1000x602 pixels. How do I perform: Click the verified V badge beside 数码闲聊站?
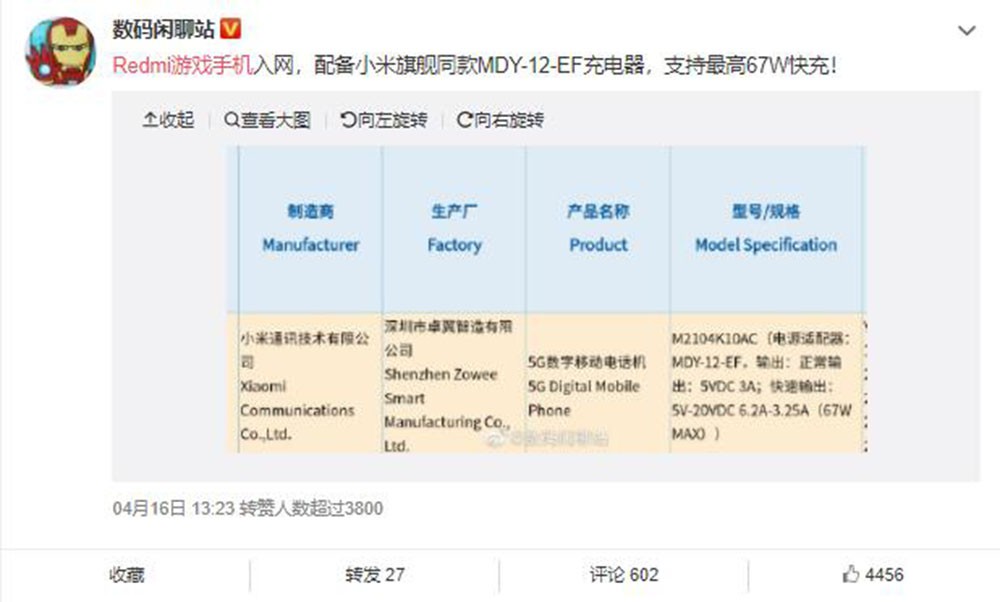coord(230,29)
